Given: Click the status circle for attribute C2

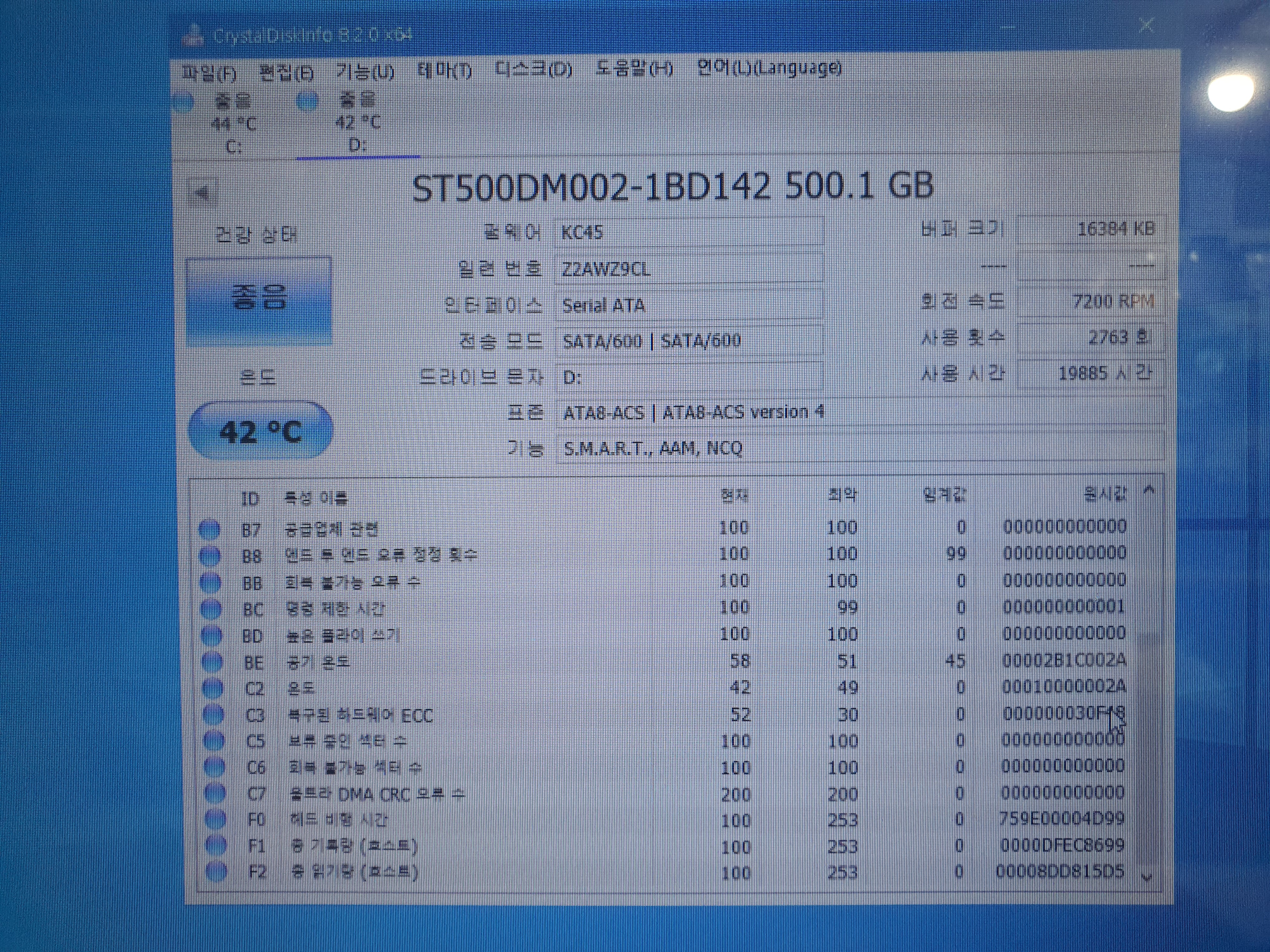Looking at the screenshot, I should tap(212, 688).
